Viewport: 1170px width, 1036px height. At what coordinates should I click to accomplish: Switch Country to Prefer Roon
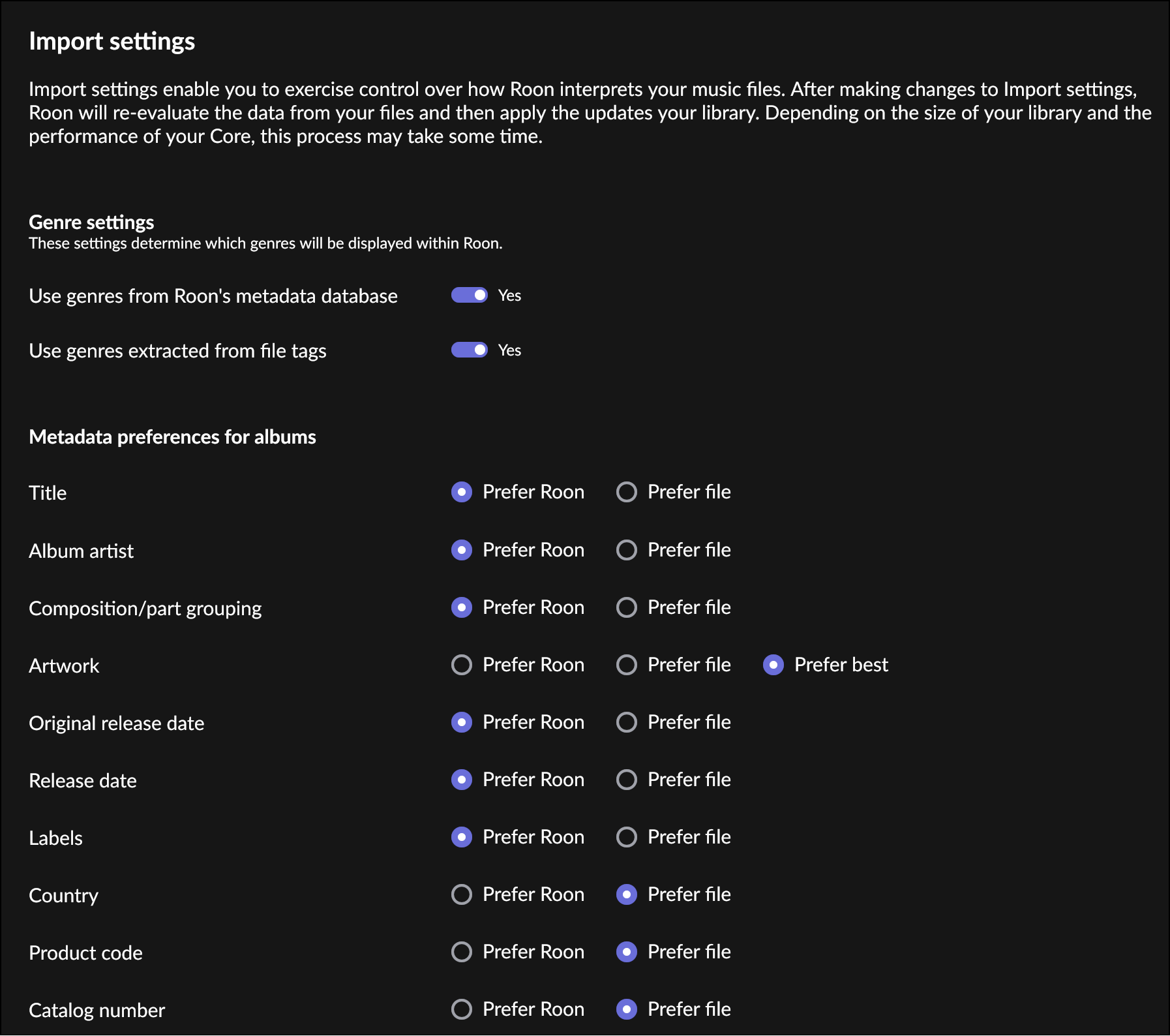coord(462,894)
